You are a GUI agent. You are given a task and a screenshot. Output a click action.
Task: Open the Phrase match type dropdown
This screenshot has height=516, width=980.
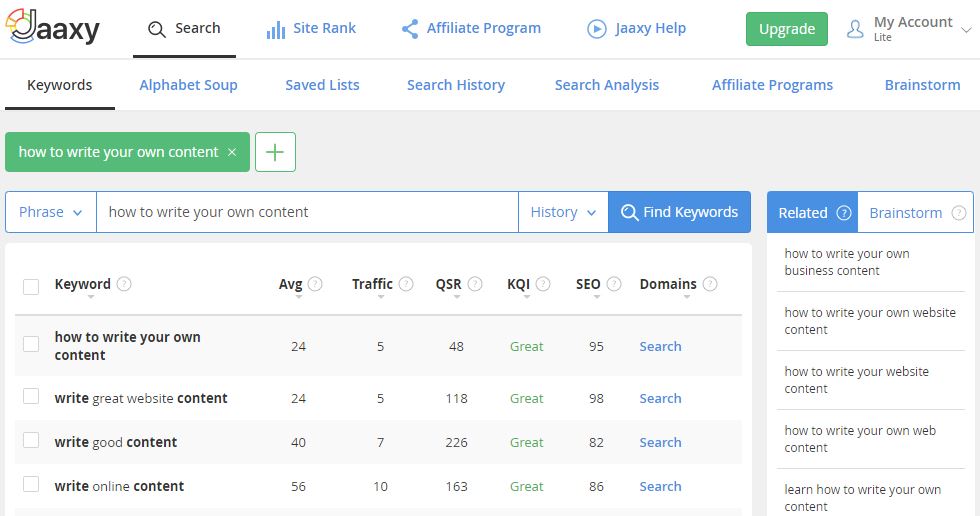pos(51,212)
